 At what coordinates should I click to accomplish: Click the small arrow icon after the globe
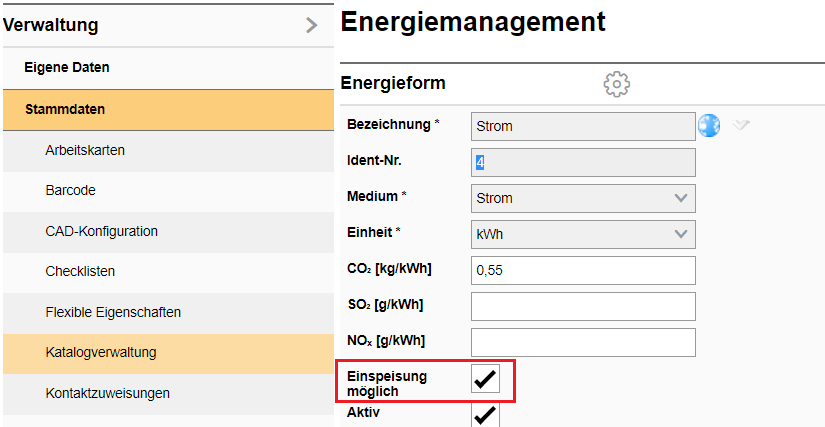(741, 125)
